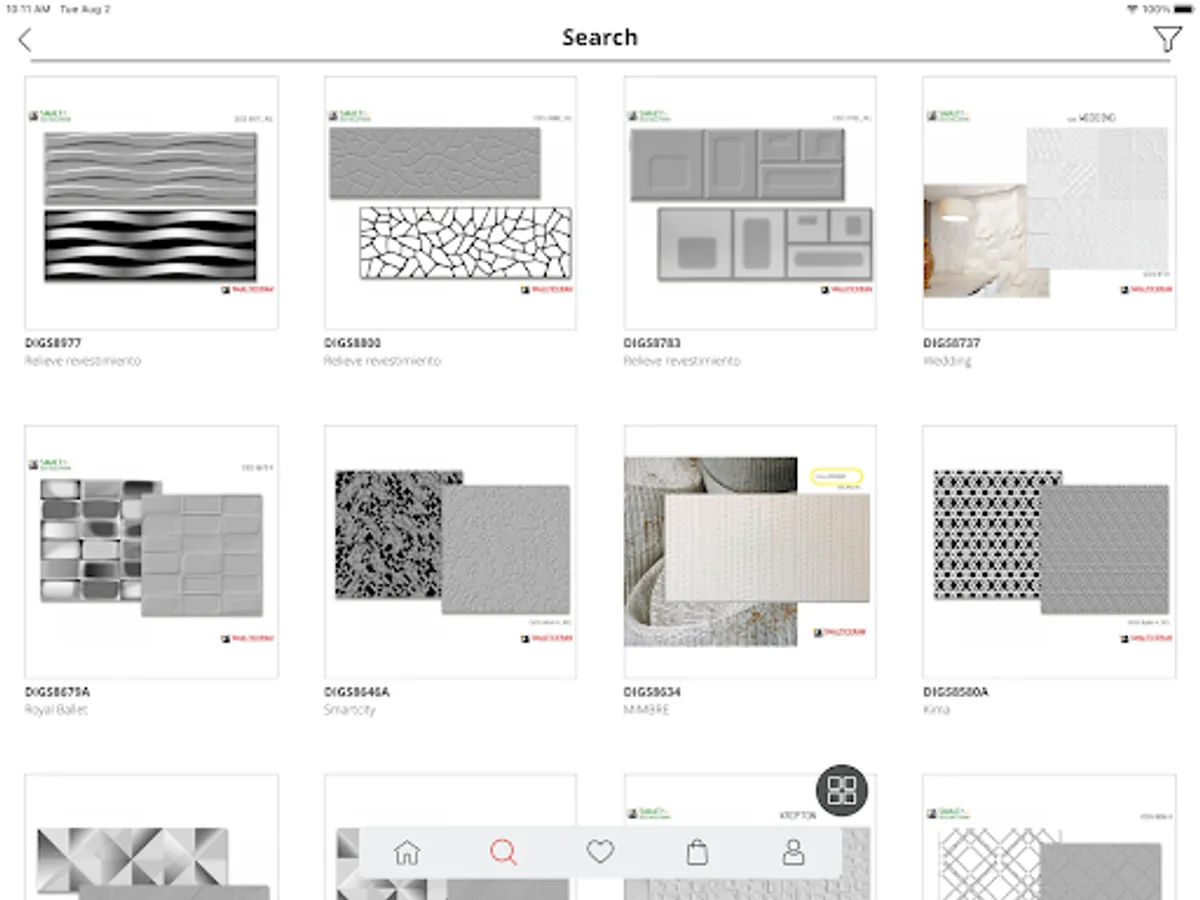
Task: Click 'Relieve revestimiento' under DIGS8977
Action: coord(83,361)
